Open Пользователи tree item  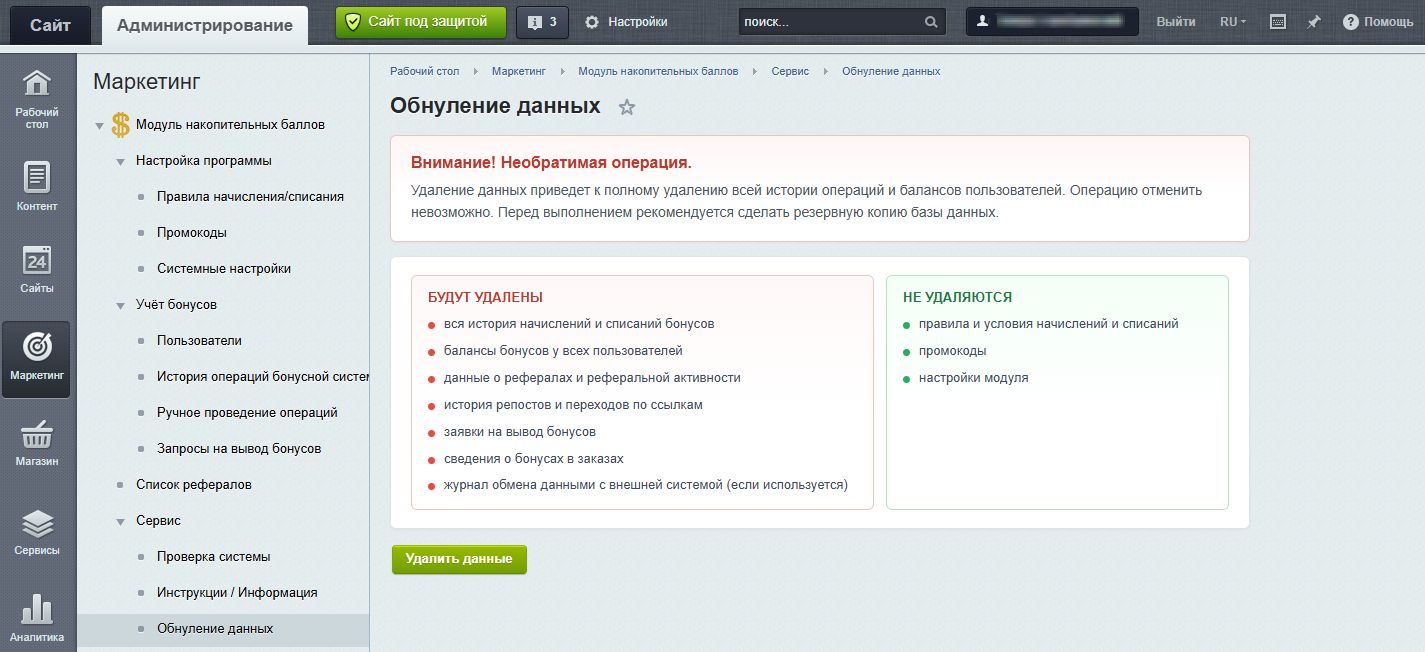click(199, 341)
